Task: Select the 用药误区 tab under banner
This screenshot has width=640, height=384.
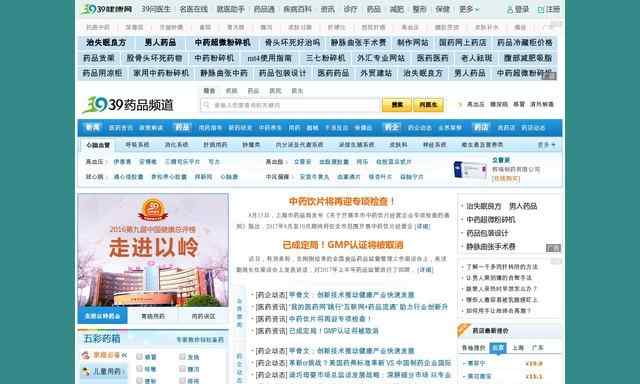Action: coord(203,316)
